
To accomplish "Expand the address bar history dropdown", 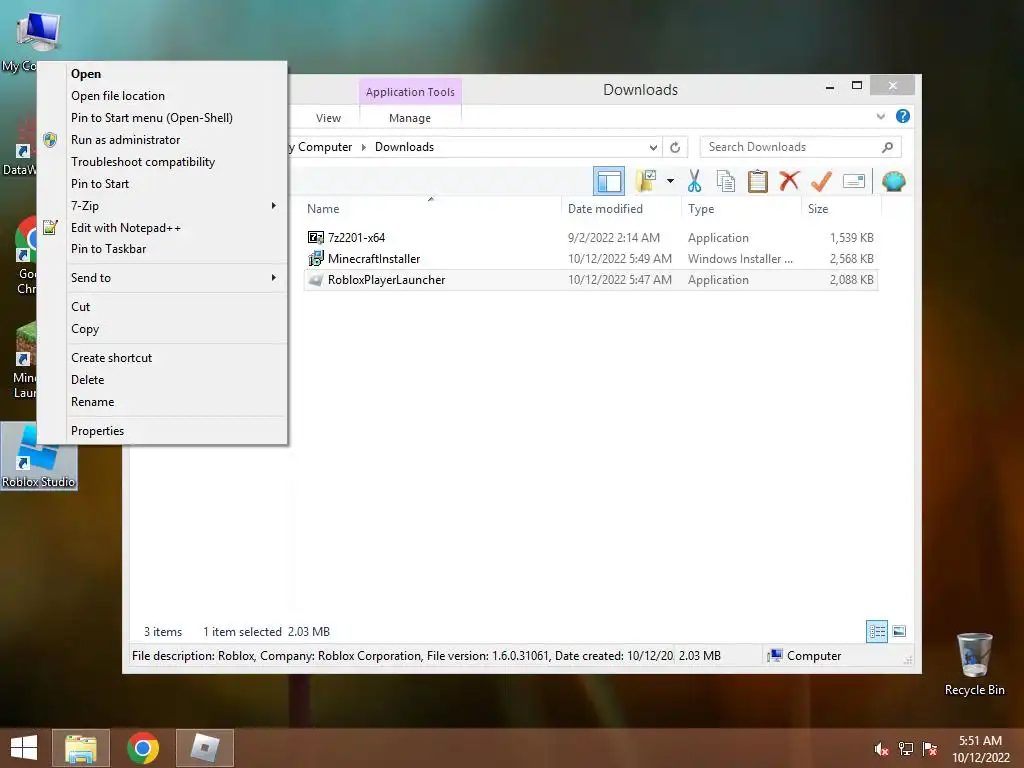I will (x=652, y=147).
